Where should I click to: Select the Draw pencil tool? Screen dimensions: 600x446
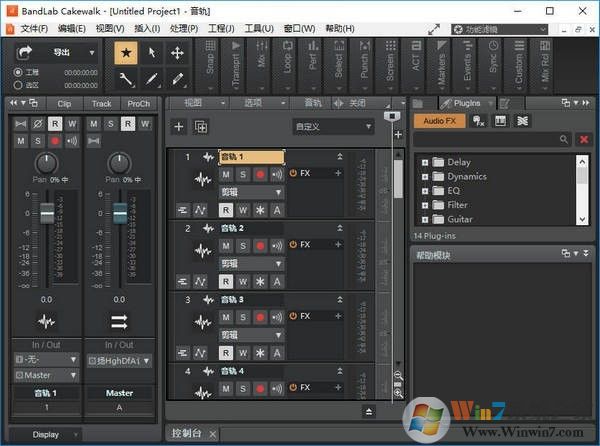(x=153, y=78)
